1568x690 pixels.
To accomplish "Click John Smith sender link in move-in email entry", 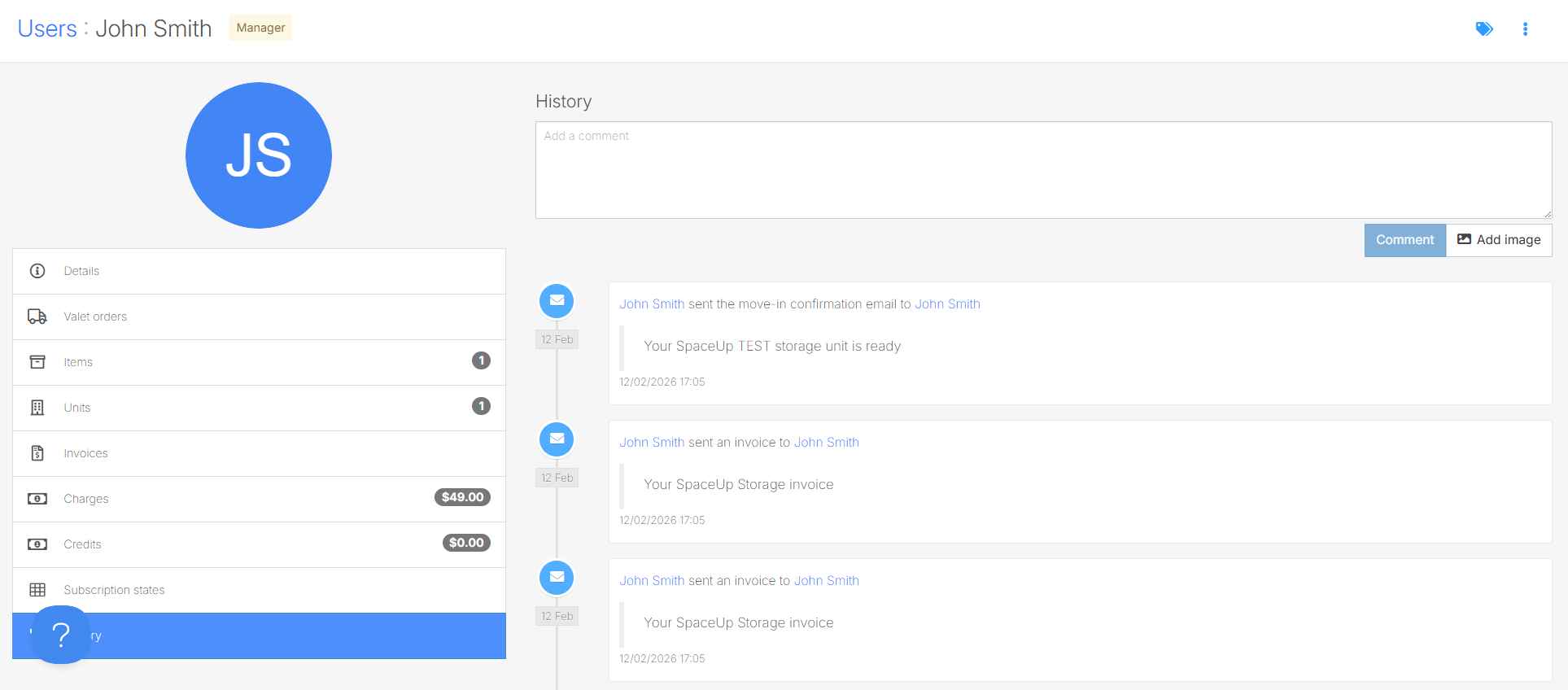I will (x=652, y=304).
